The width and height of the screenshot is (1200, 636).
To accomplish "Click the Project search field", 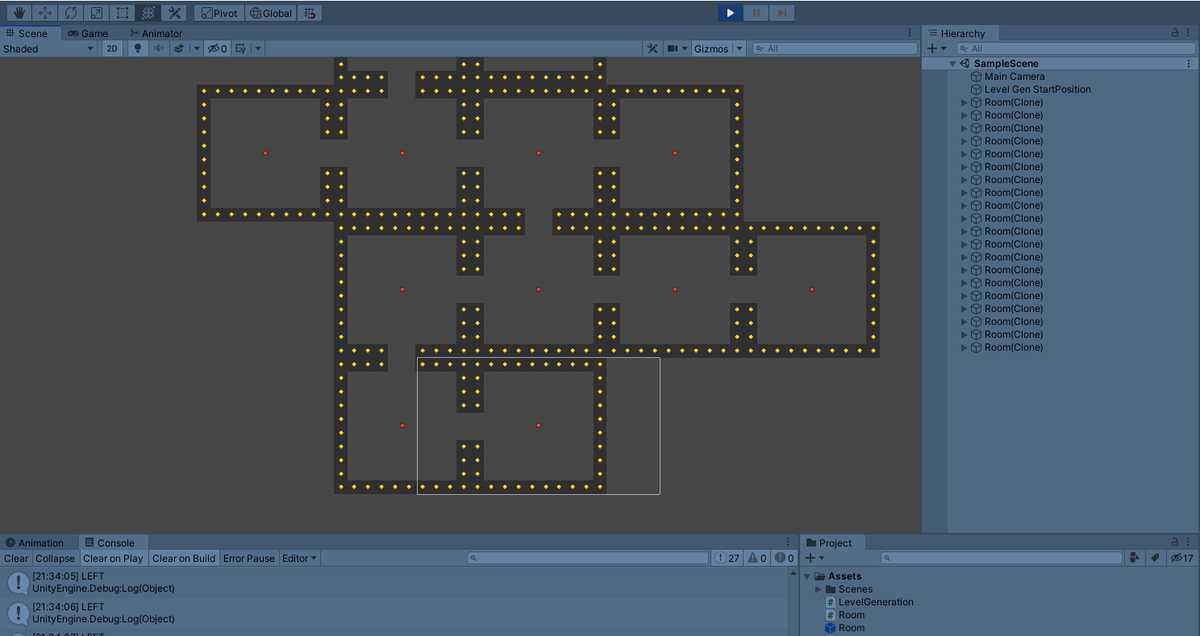I will tap(1002, 558).
